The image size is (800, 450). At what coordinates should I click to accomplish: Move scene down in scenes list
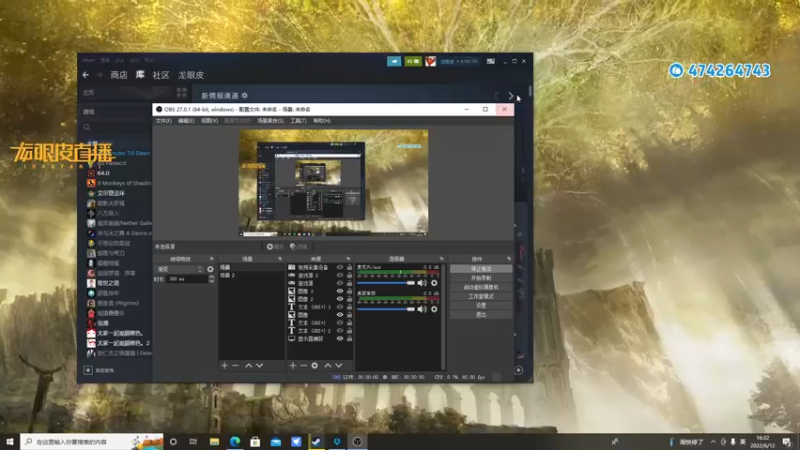pos(260,365)
